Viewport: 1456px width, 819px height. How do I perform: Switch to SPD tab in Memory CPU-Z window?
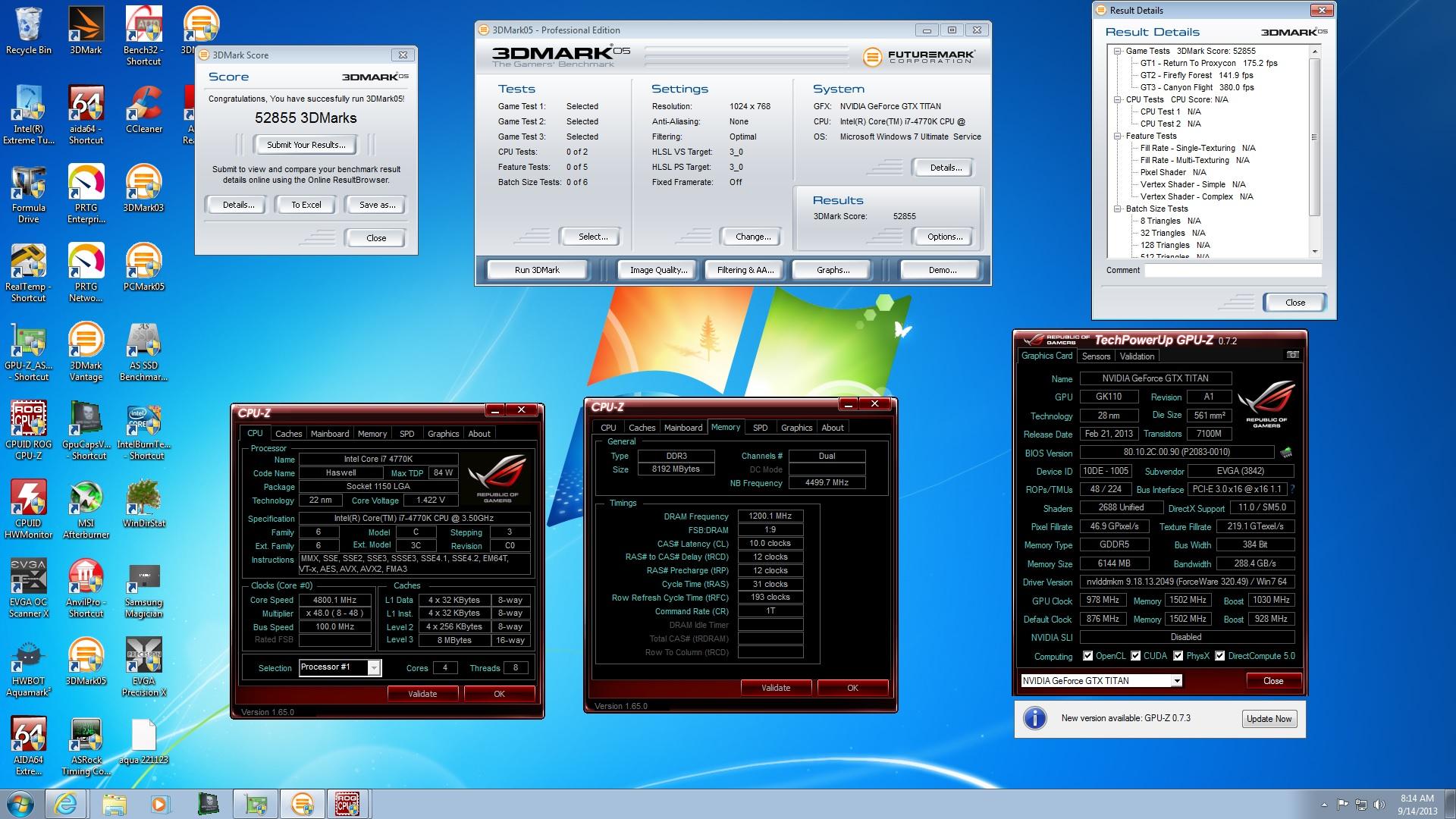[x=760, y=428]
